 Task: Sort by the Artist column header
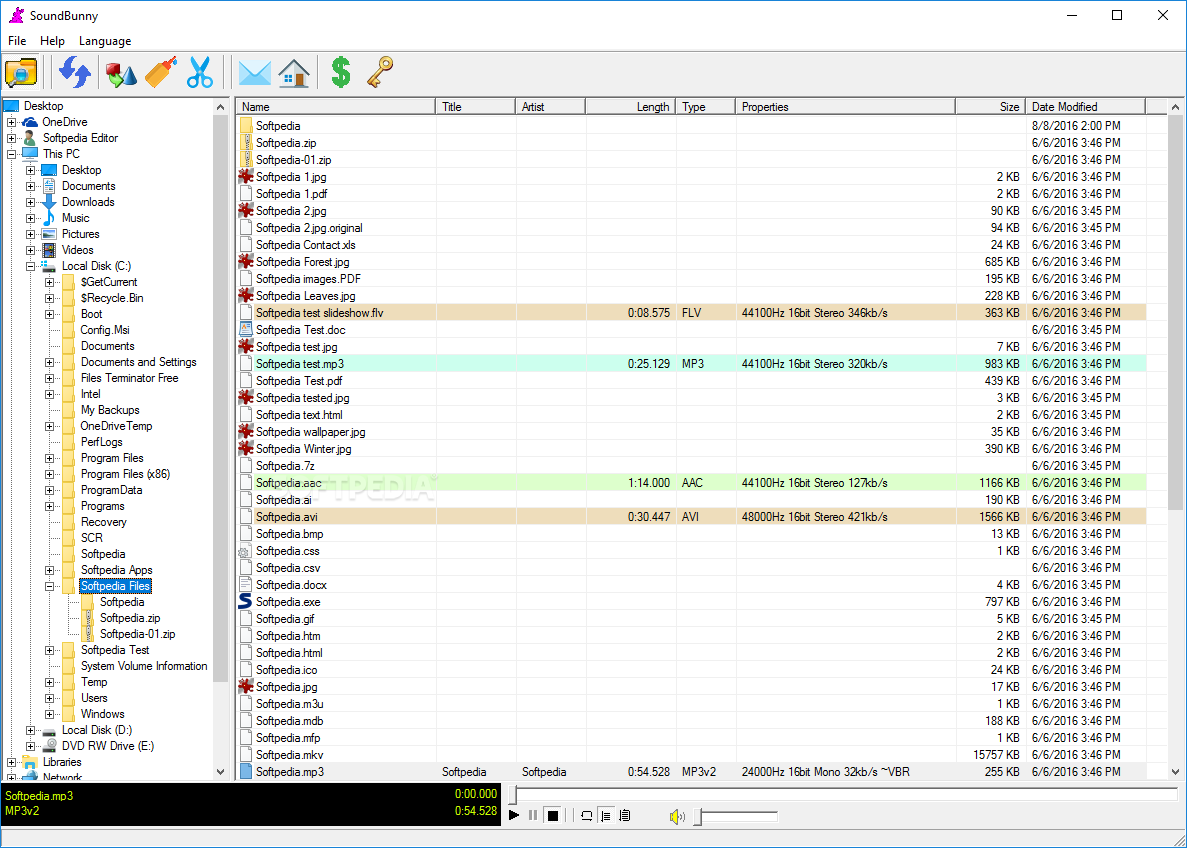(550, 107)
